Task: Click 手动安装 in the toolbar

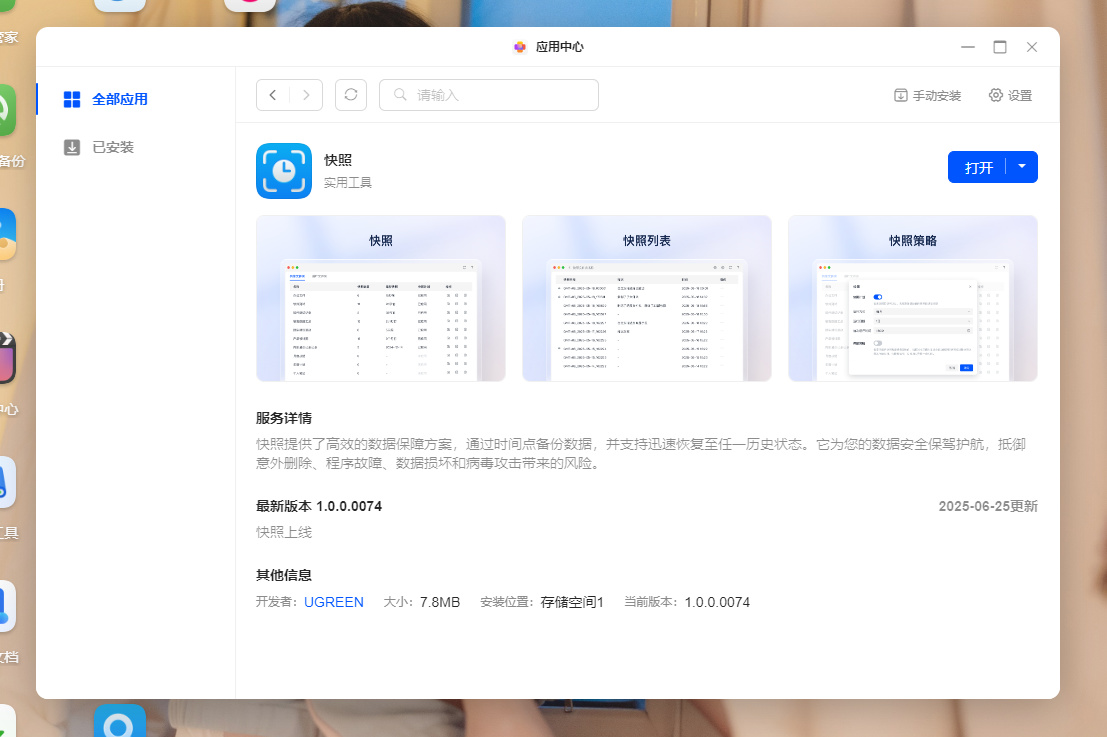Action: click(928, 95)
